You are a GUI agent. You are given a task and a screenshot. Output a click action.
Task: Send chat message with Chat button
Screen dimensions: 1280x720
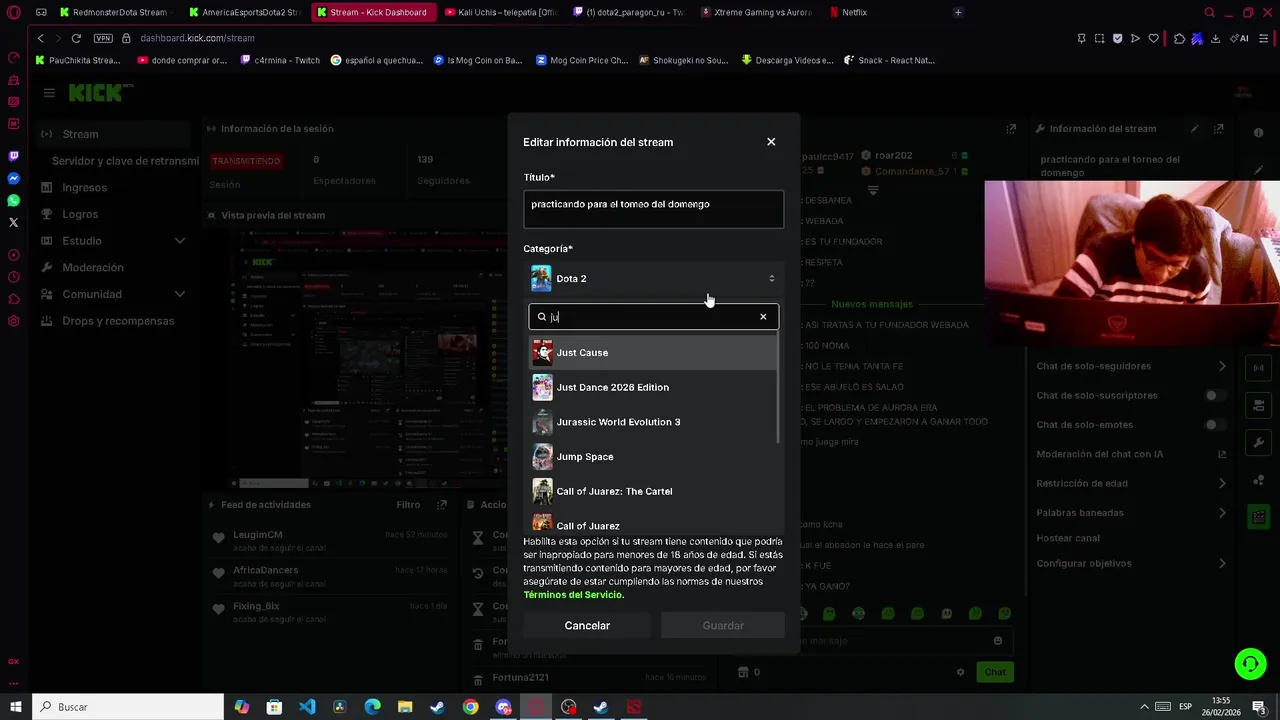995,672
